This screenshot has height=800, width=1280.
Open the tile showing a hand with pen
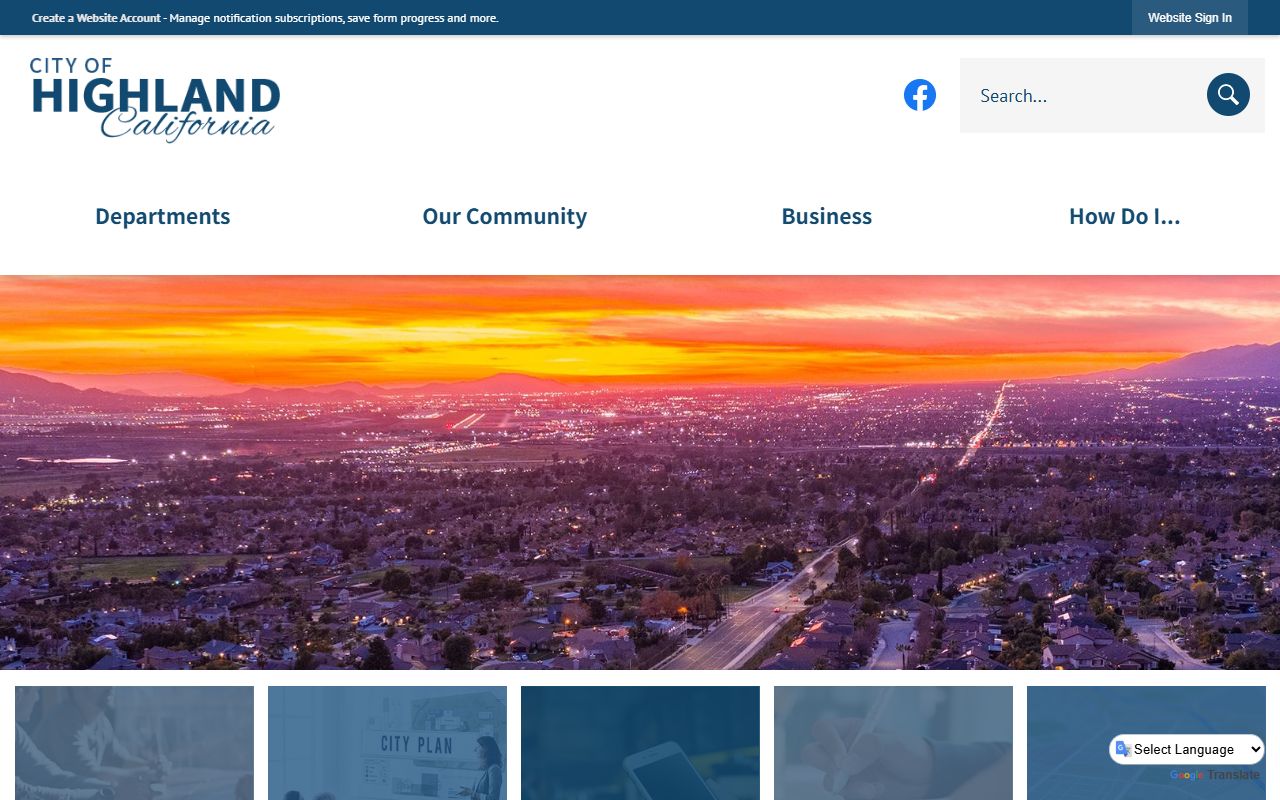click(893, 743)
